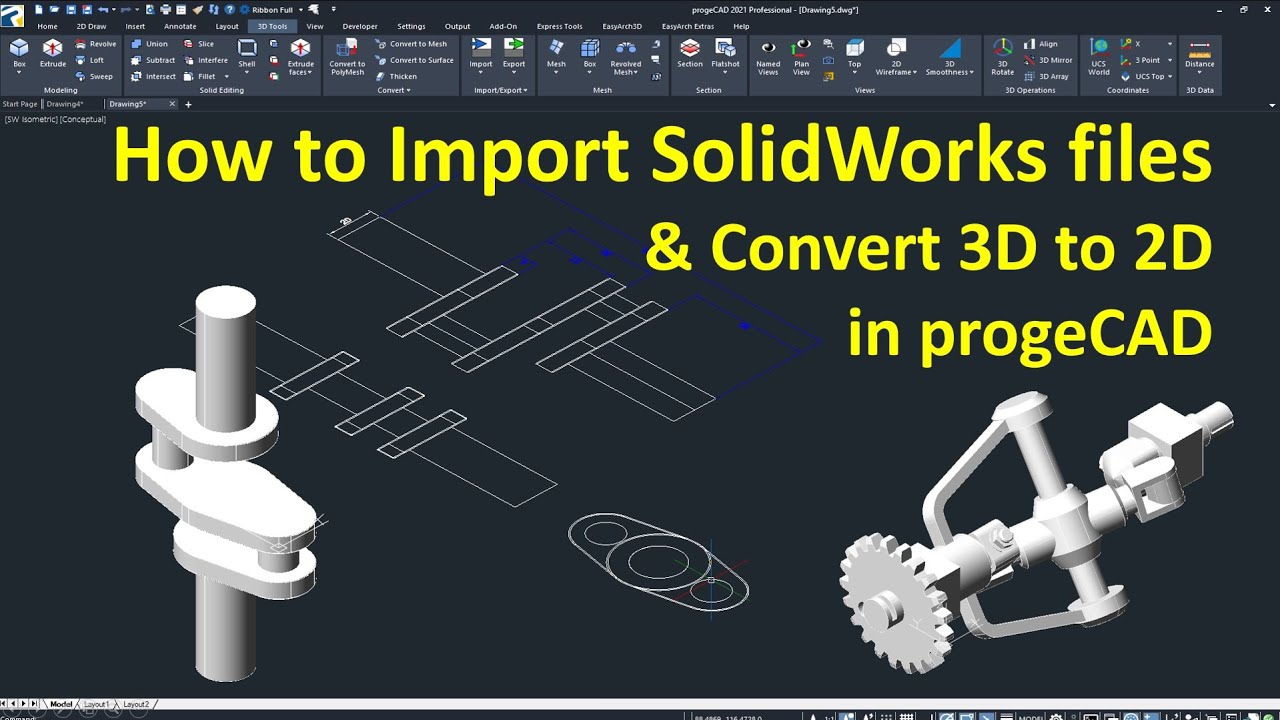This screenshot has width=1280, height=720.
Task: Go to the Start Page tab
Action: pos(20,104)
